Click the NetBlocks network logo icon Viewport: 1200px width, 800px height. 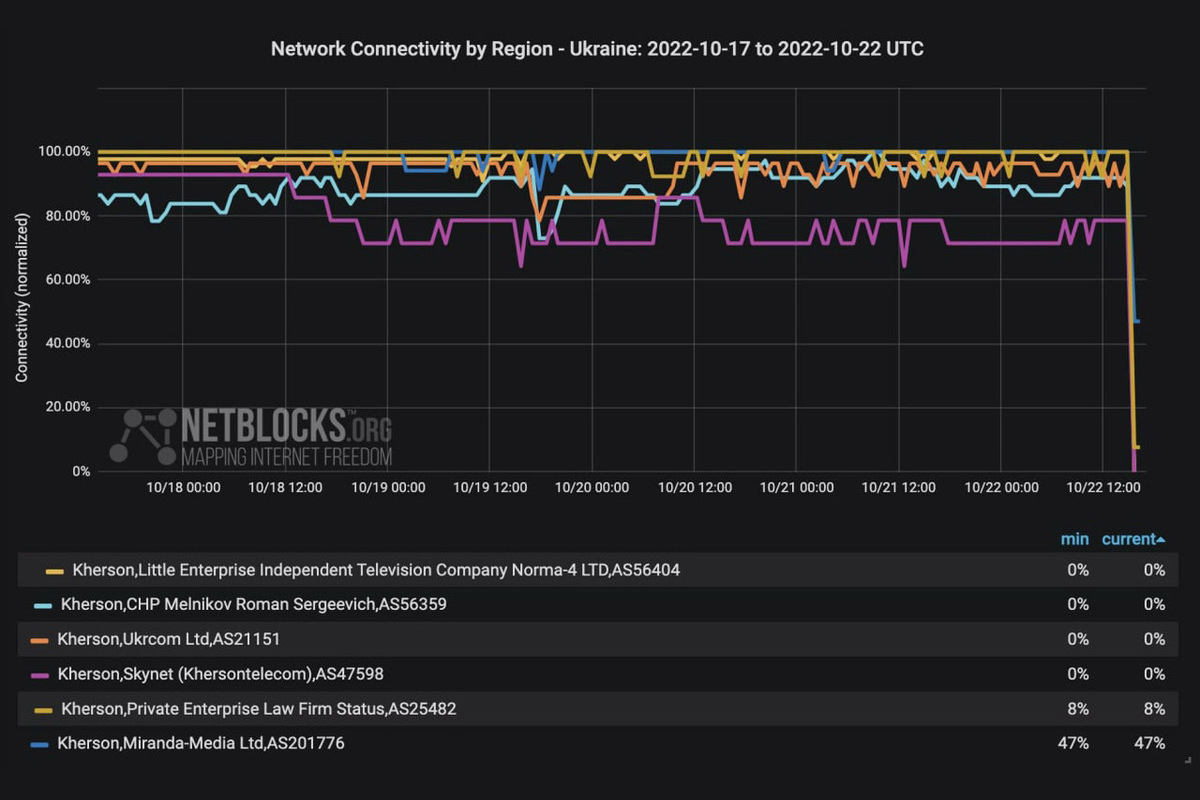(x=143, y=437)
